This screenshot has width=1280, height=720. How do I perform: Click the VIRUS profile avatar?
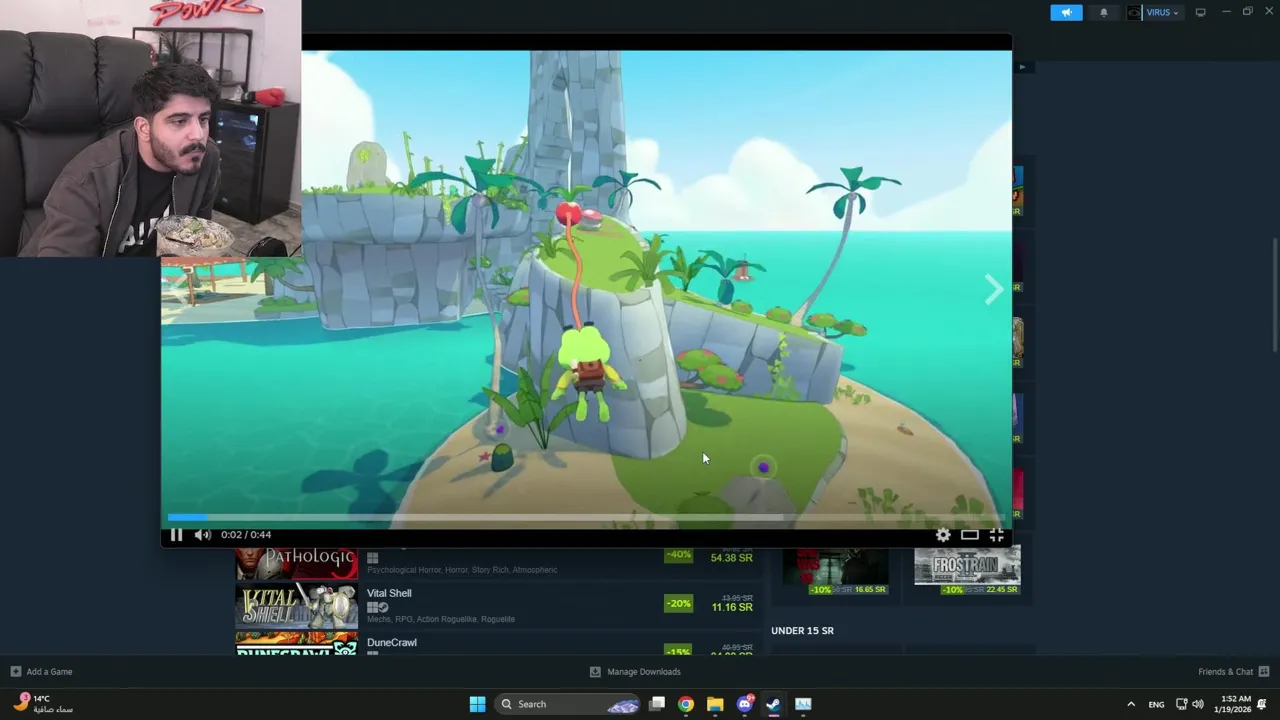pos(1134,12)
